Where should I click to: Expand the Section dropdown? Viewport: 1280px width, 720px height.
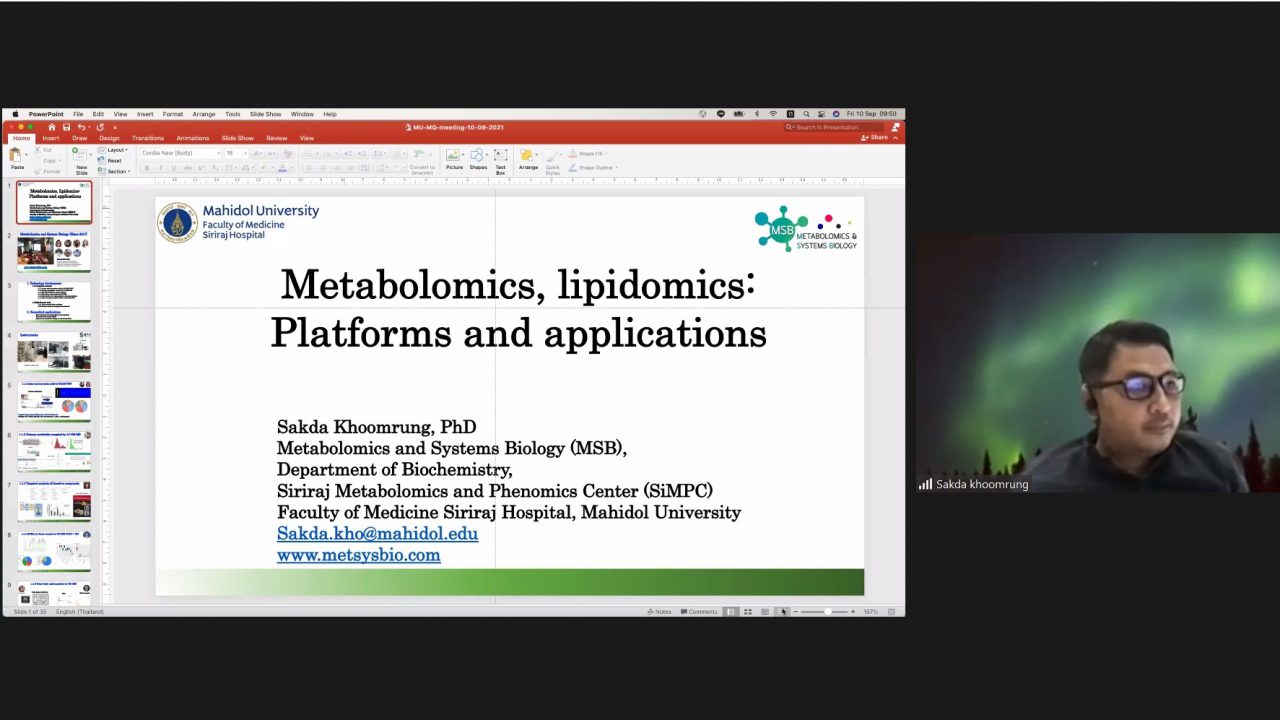click(118, 171)
